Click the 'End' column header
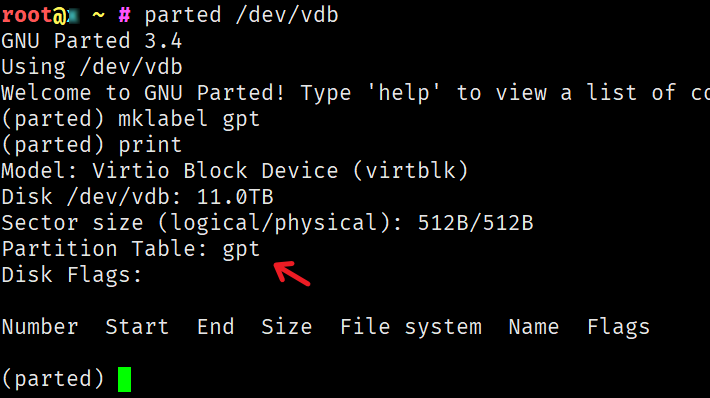 click(x=216, y=327)
